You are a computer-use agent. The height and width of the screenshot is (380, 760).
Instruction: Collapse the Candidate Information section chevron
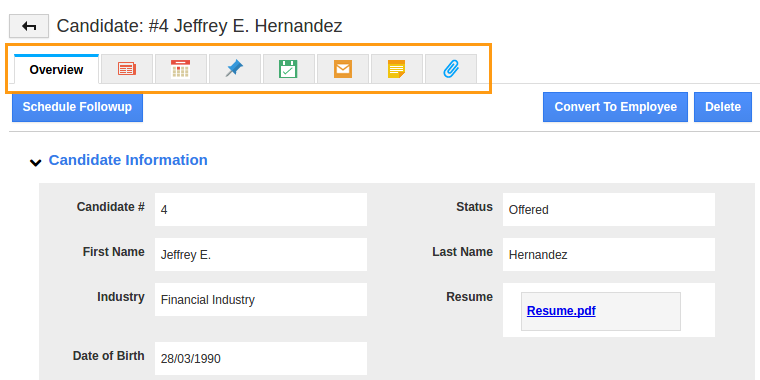35,162
